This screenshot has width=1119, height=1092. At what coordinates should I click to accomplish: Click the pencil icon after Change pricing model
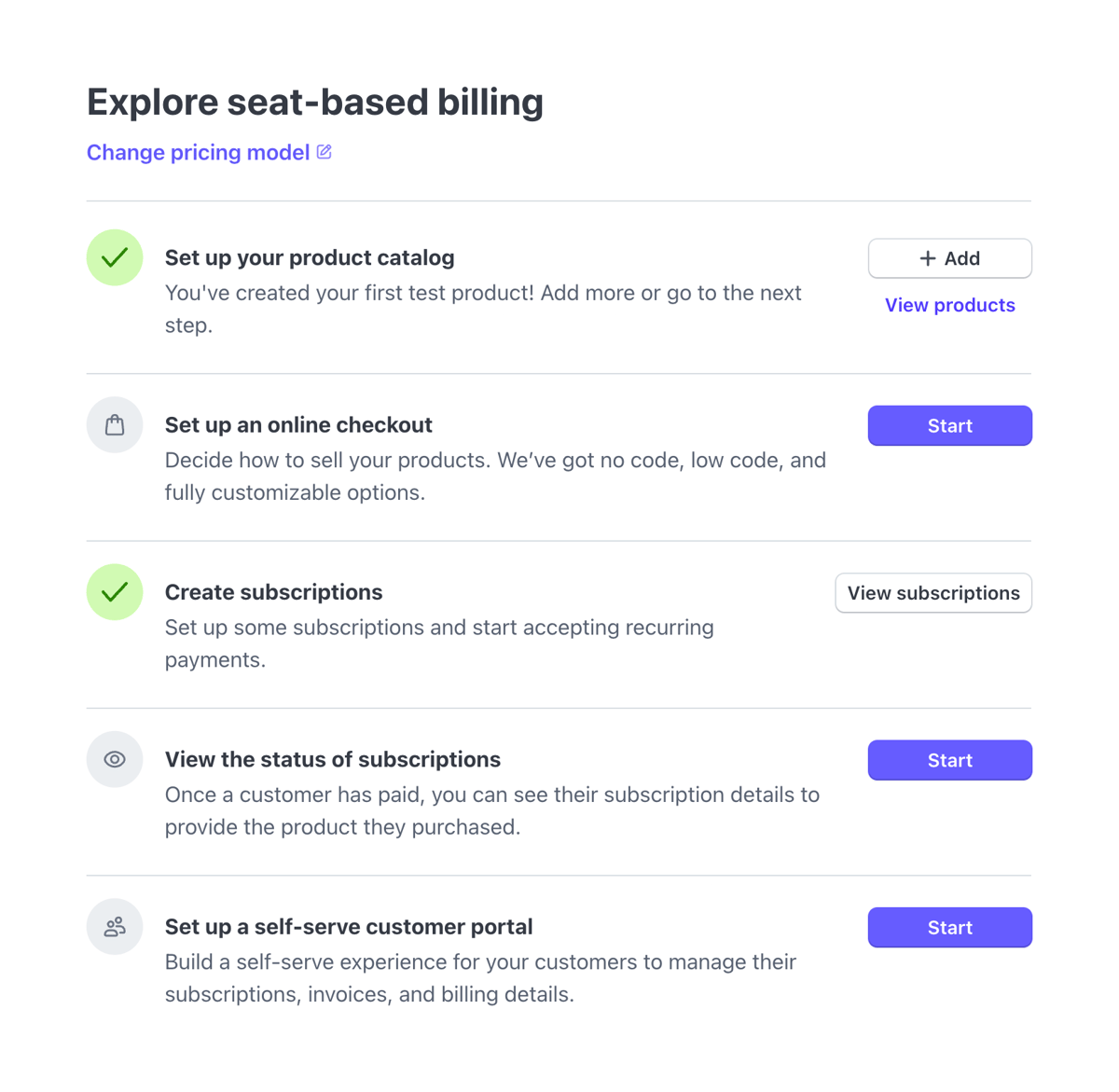[x=324, y=150]
